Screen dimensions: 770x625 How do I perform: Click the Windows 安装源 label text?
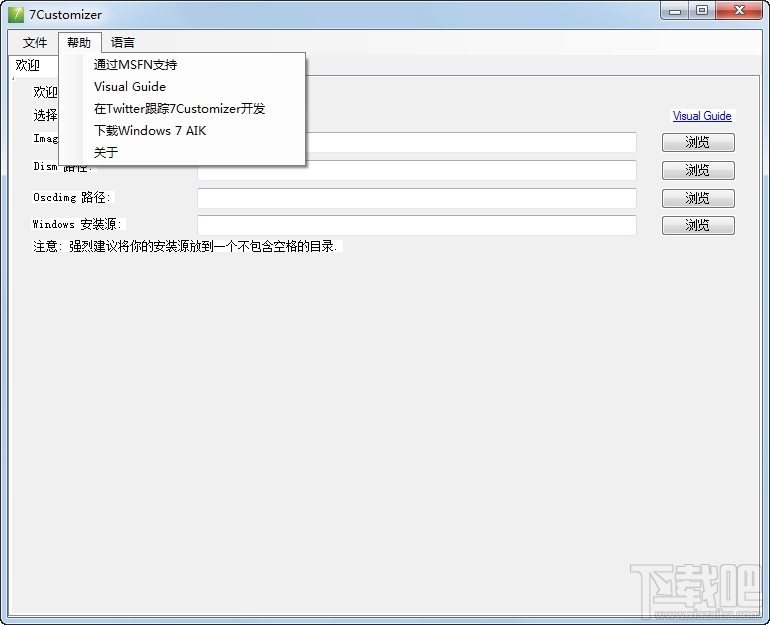coord(78,224)
